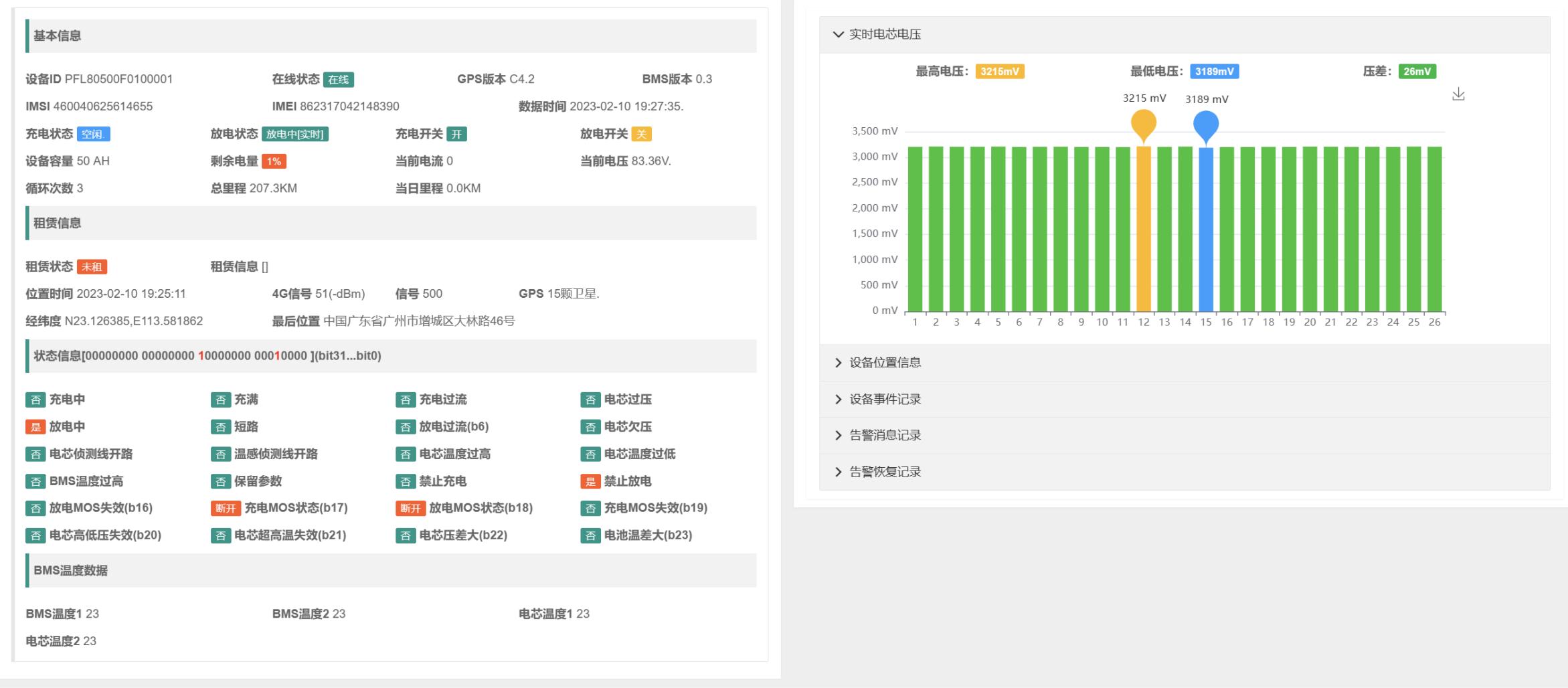This screenshot has width=1568, height=688.
Task: Click the current voltage value 83.36V
Action: pyautogui.click(x=651, y=161)
